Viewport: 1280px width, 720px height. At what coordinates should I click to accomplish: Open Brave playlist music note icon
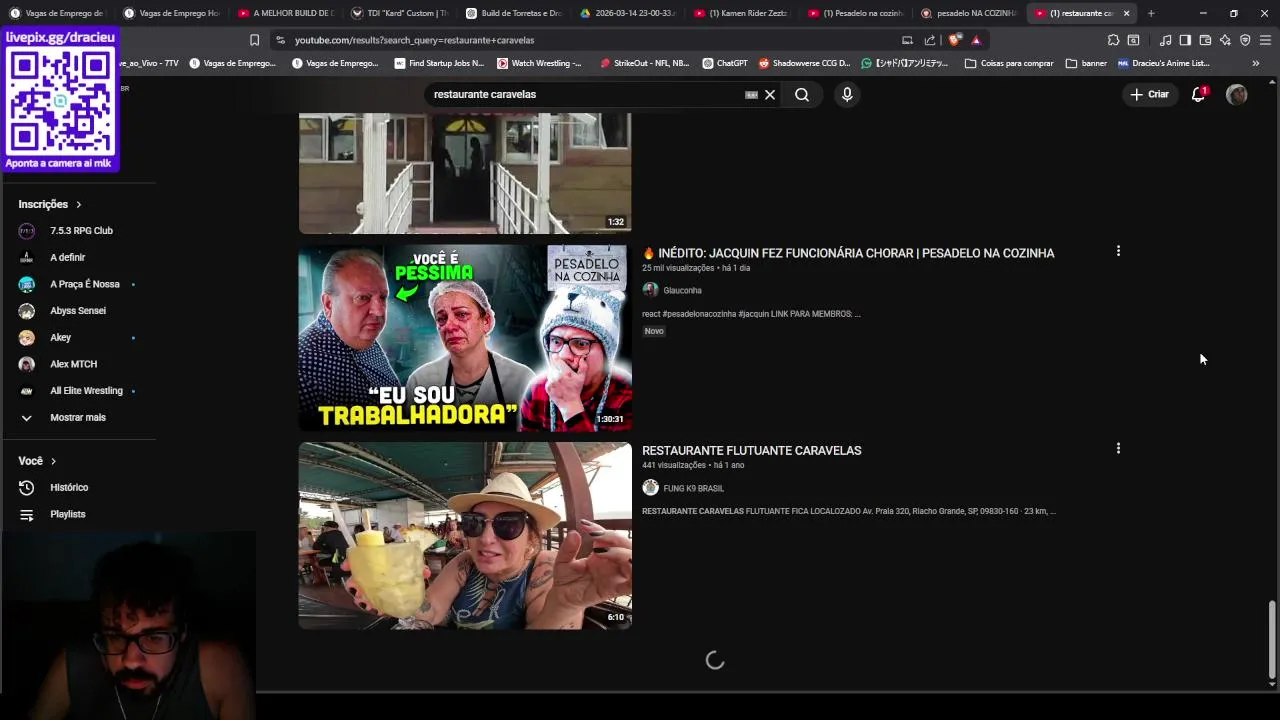click(1165, 40)
